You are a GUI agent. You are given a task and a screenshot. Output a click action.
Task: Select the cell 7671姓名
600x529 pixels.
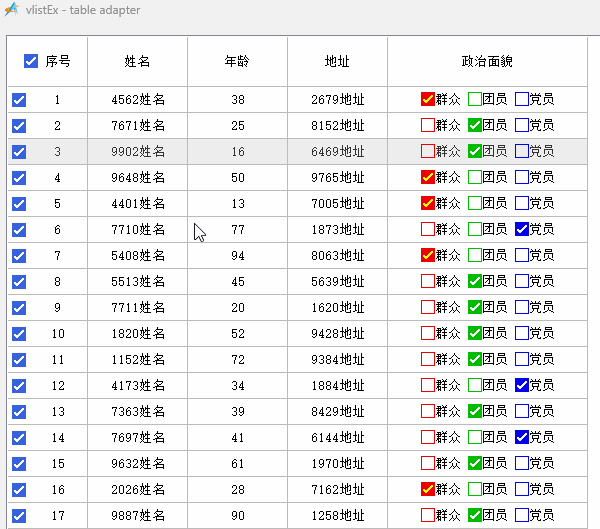click(x=137, y=126)
